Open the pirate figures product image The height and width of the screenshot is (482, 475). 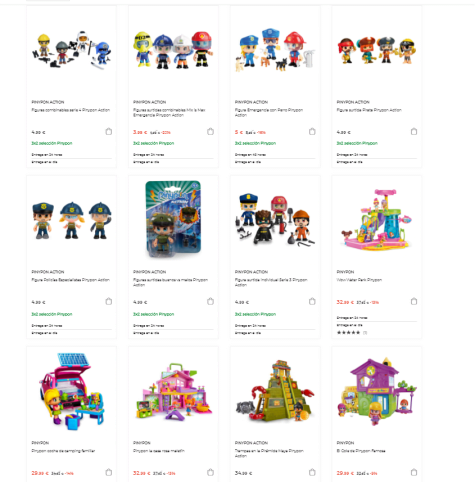coord(376,50)
